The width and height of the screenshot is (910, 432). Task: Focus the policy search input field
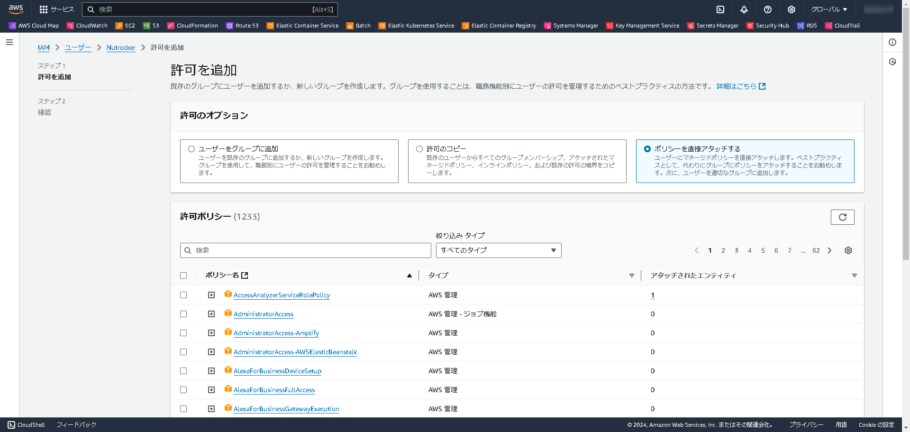[305, 250]
